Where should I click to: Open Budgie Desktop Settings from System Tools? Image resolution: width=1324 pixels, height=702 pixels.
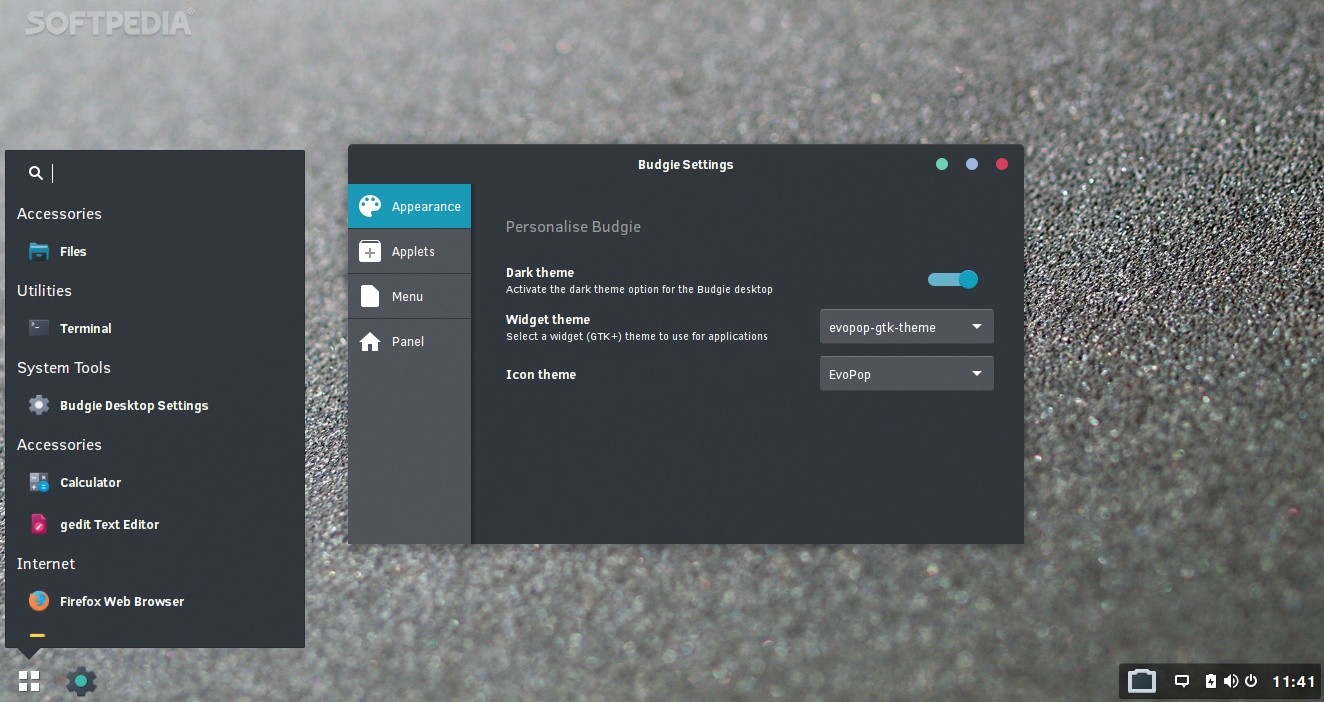tap(134, 405)
